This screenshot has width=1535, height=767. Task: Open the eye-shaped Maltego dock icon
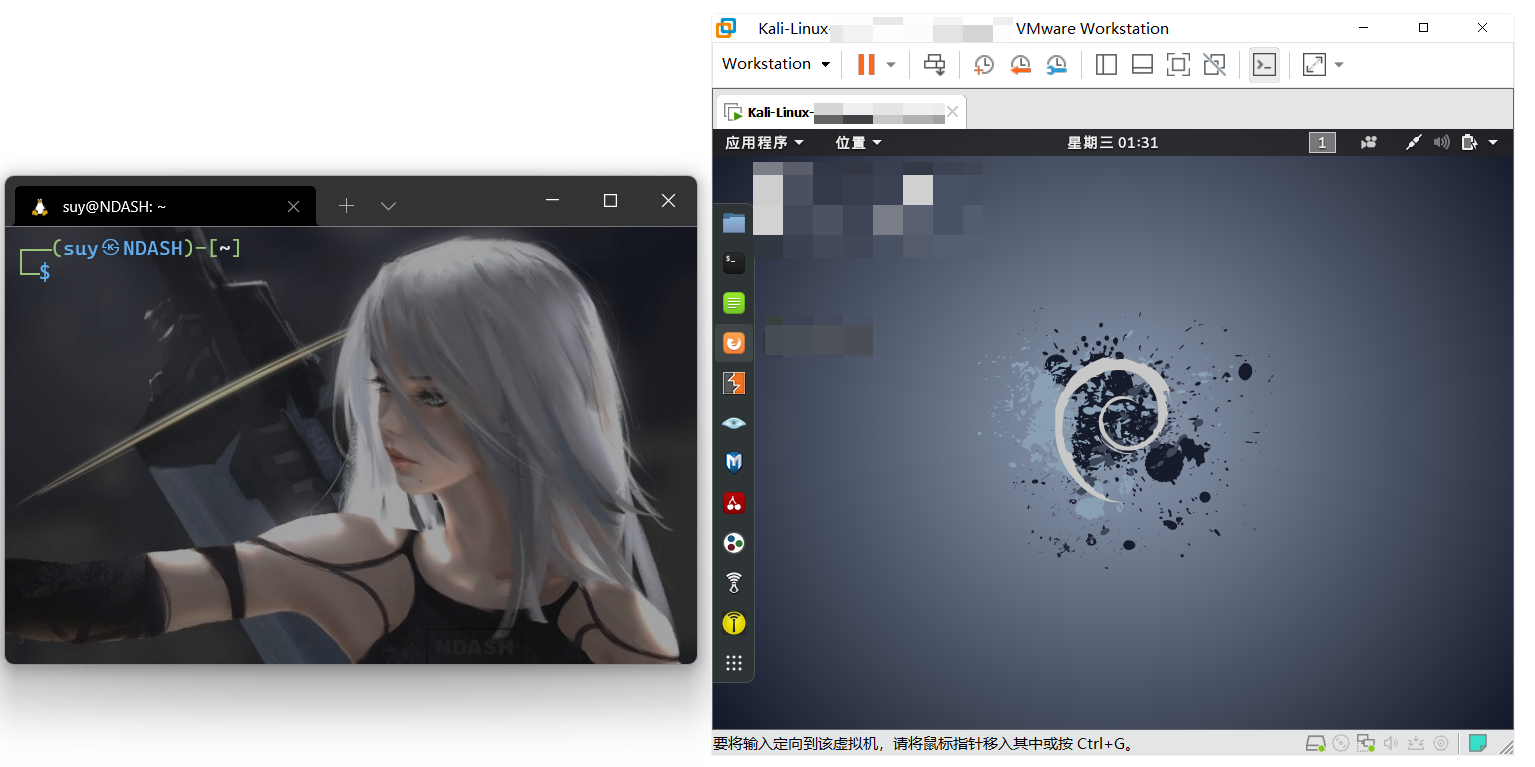(x=734, y=423)
